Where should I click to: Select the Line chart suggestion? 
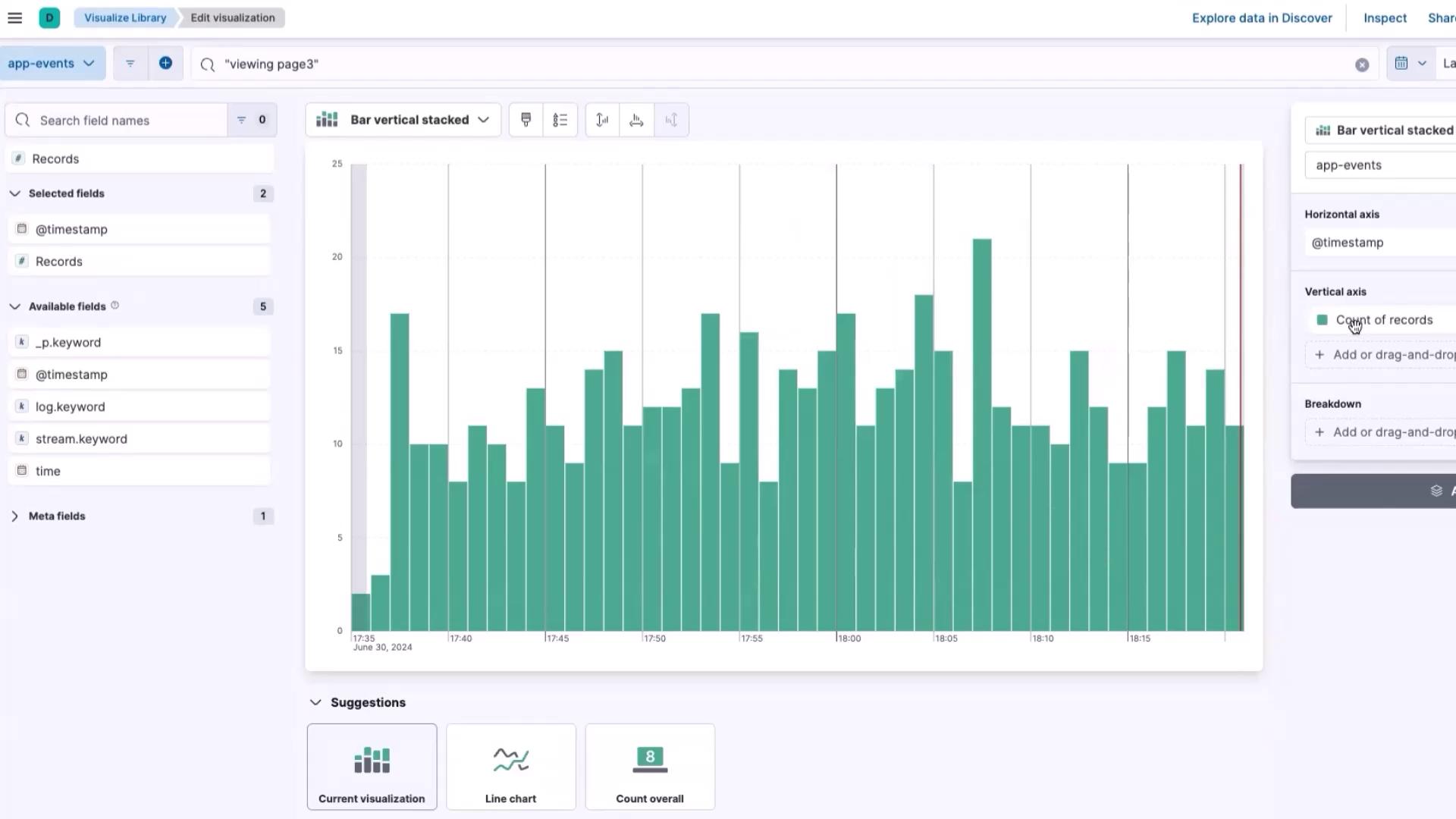tap(510, 767)
